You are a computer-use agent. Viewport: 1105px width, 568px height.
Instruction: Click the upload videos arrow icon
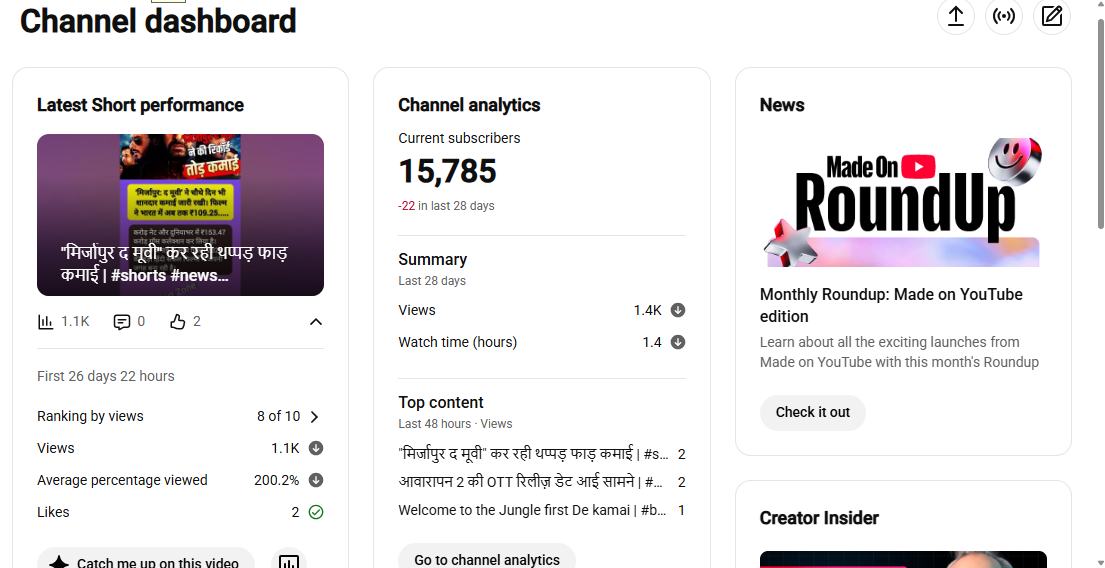coord(956,16)
